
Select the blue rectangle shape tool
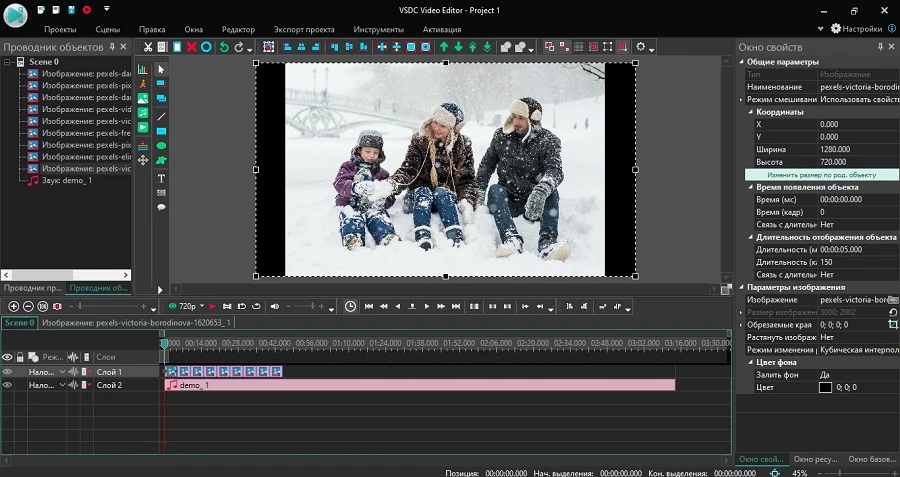(x=161, y=131)
